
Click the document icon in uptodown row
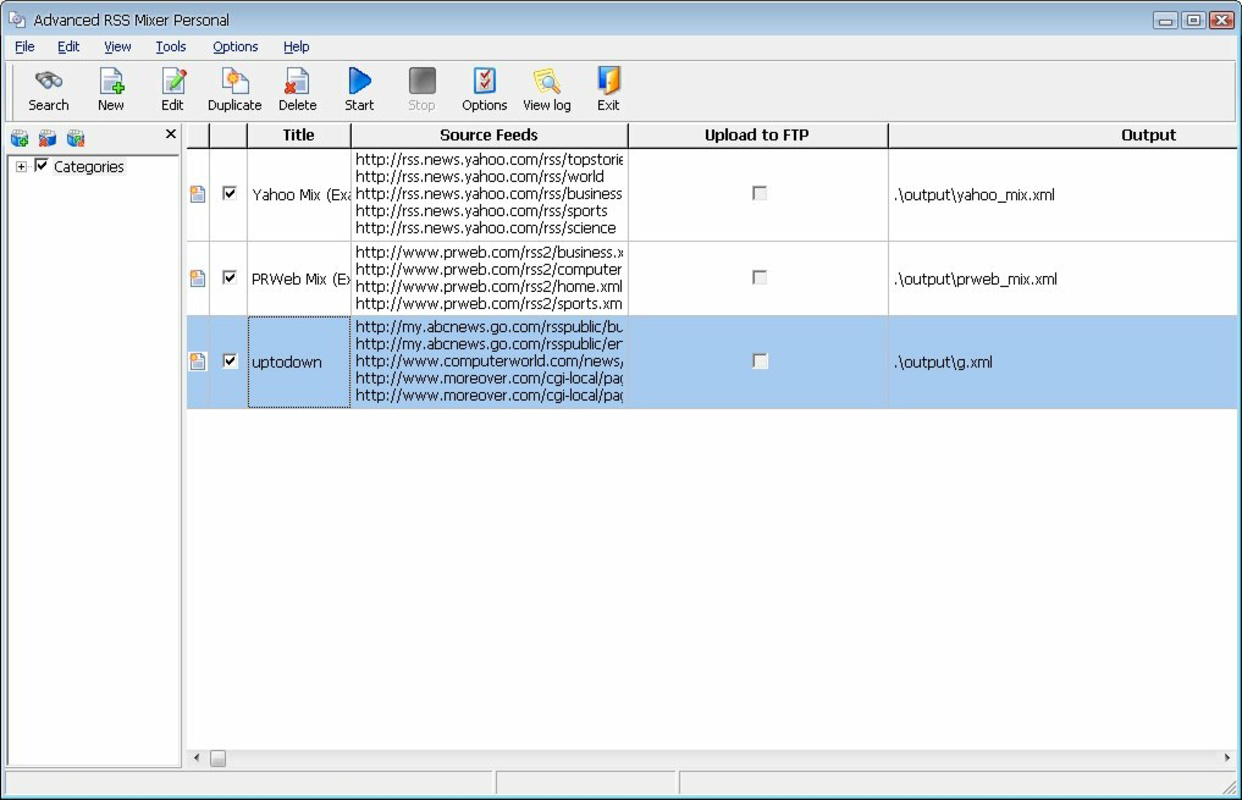pyautogui.click(x=198, y=361)
